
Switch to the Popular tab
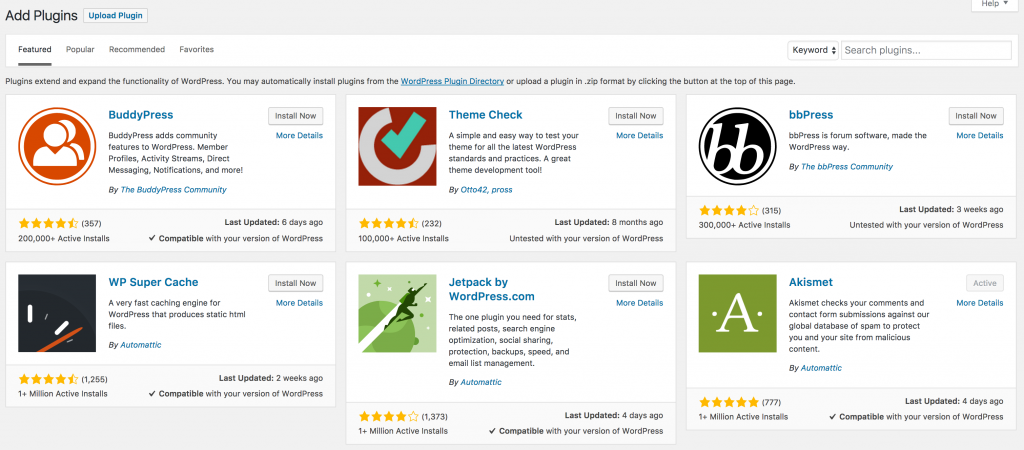tap(80, 50)
